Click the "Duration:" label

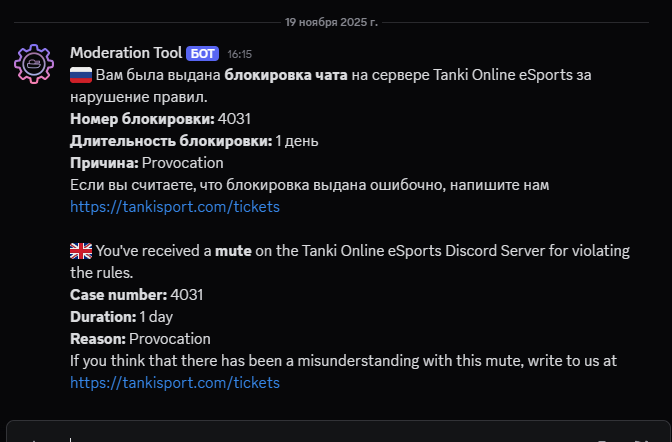coord(103,317)
